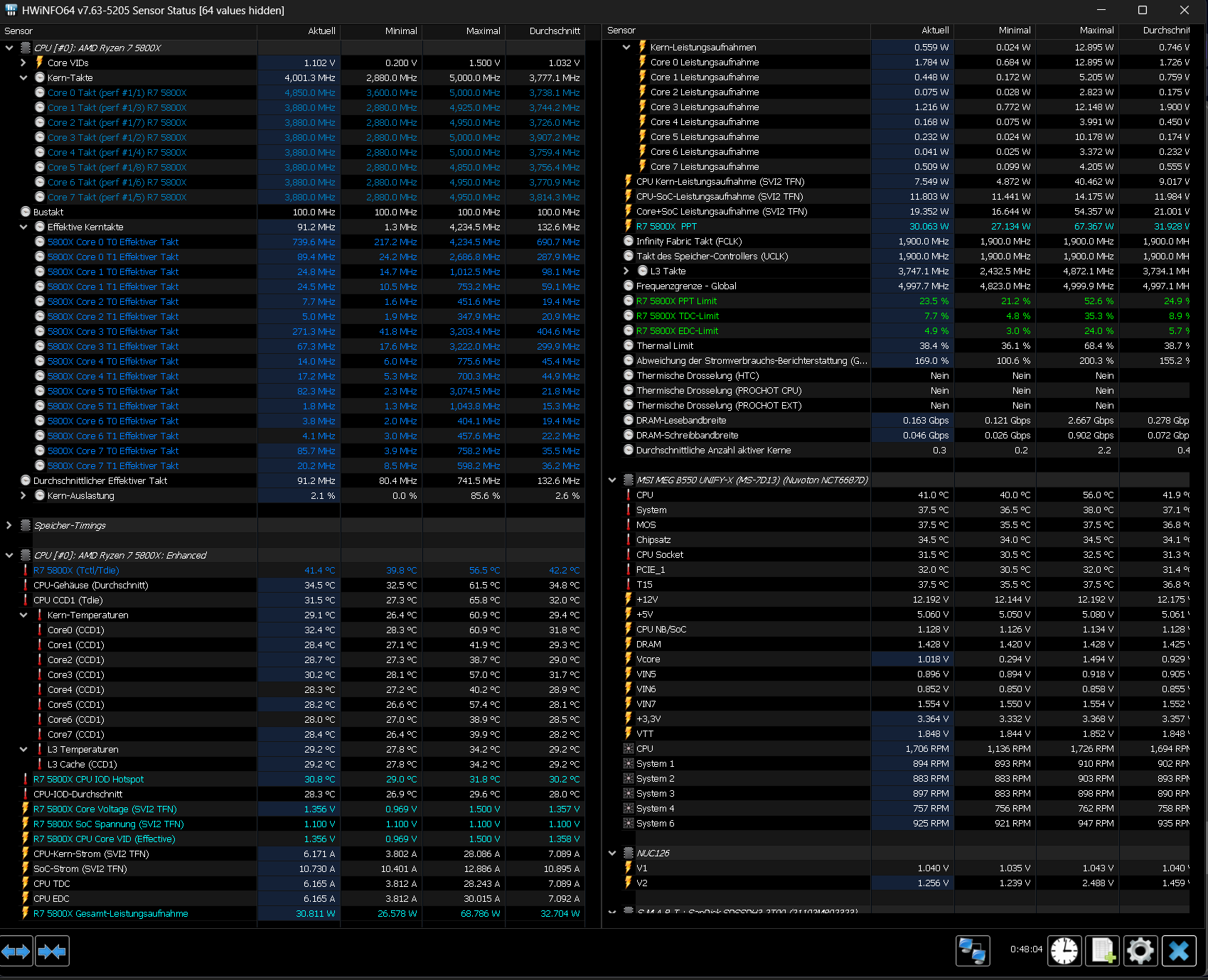Collapse the Kern-Leistungsaufnahmen subtree

point(626,47)
